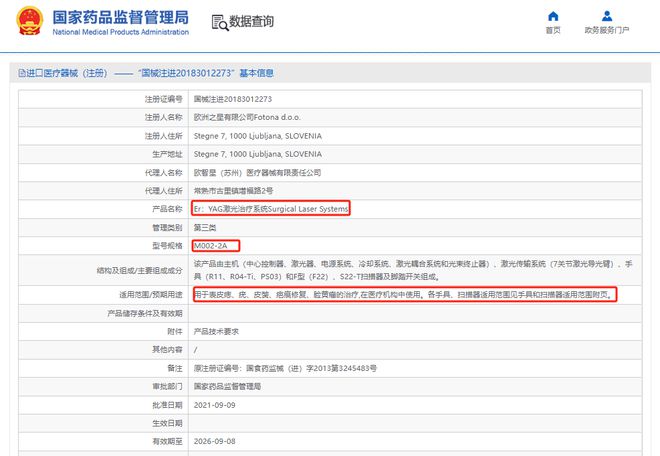Select expiry date 2026-09-08

[x=214, y=441]
